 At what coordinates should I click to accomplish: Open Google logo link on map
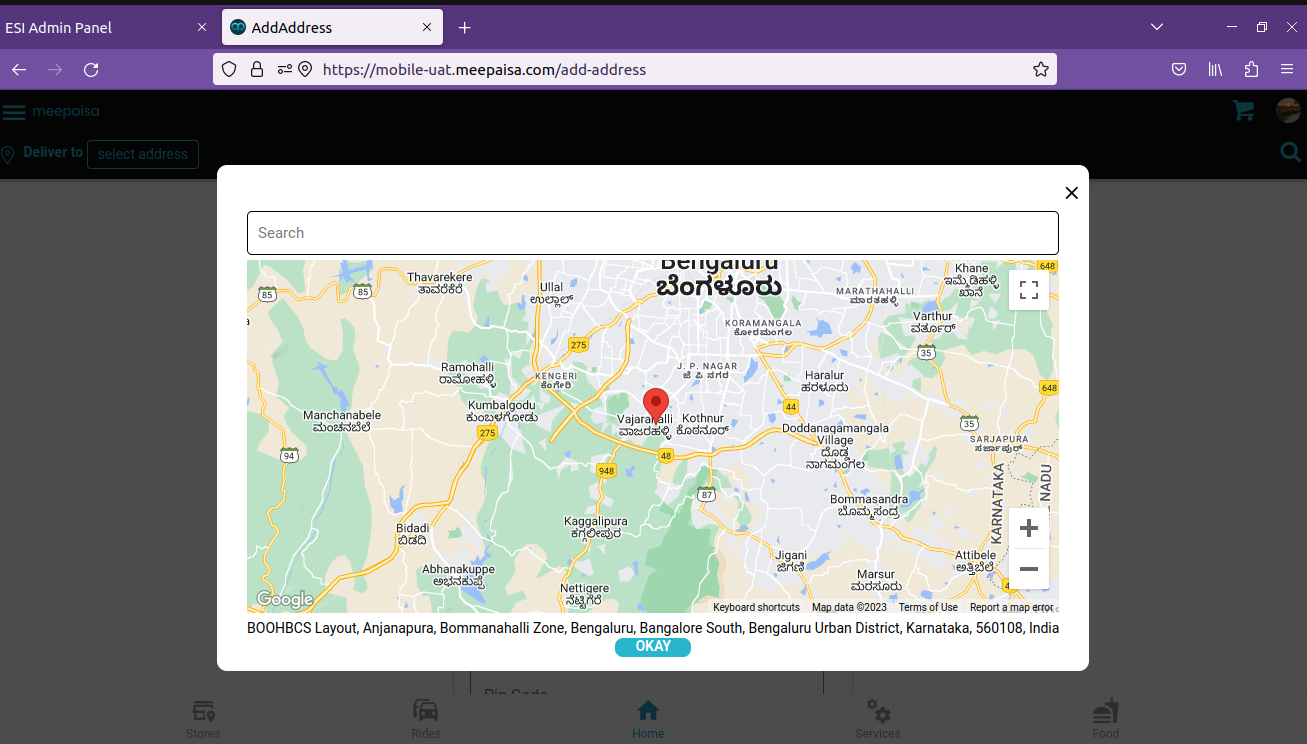(x=285, y=599)
